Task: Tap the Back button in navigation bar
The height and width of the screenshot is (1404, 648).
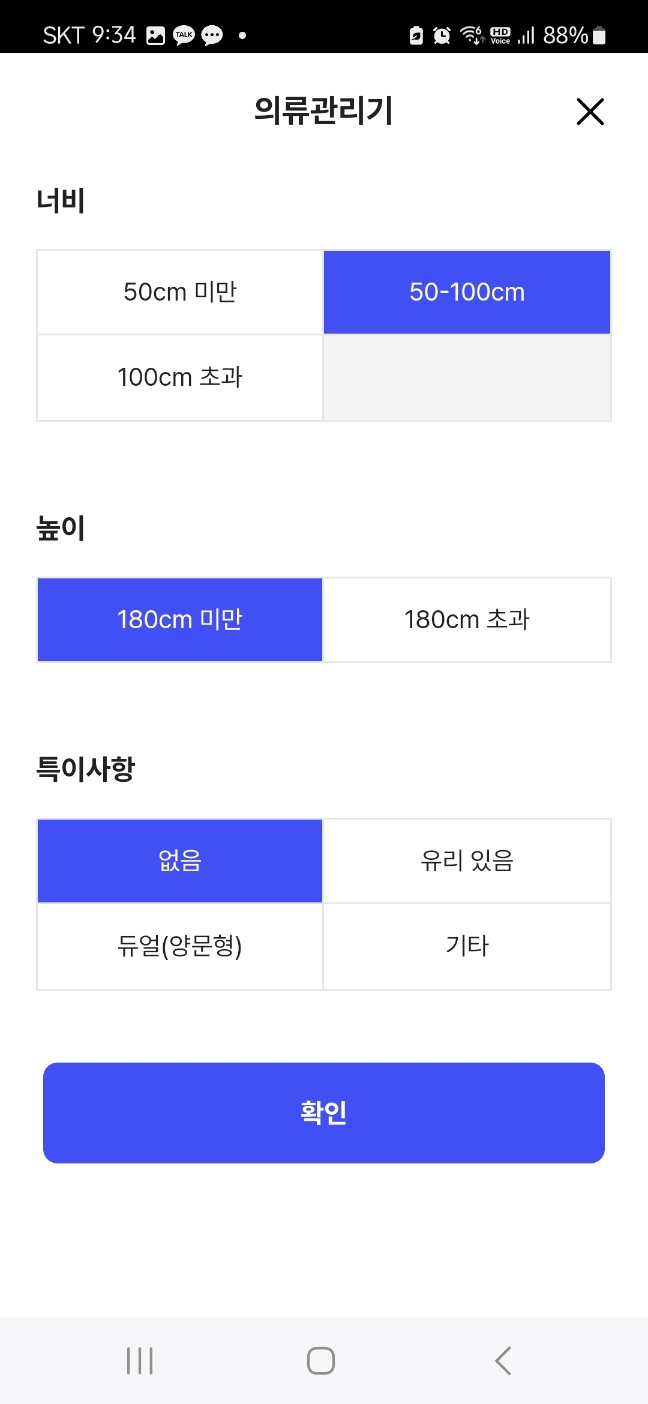Action: point(503,1360)
